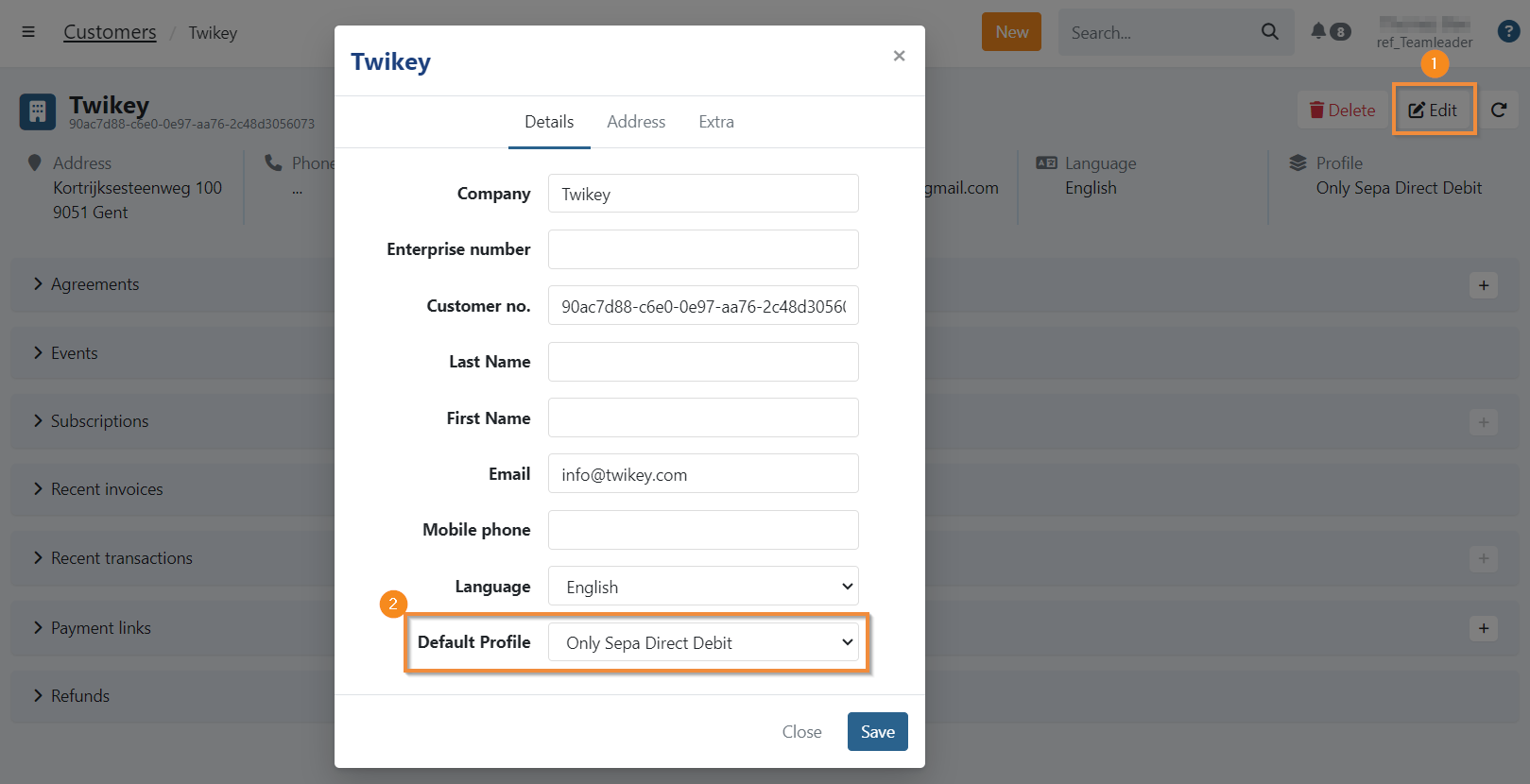The width and height of the screenshot is (1530, 784).
Task: Open the hamburger navigation menu
Action: tap(28, 32)
